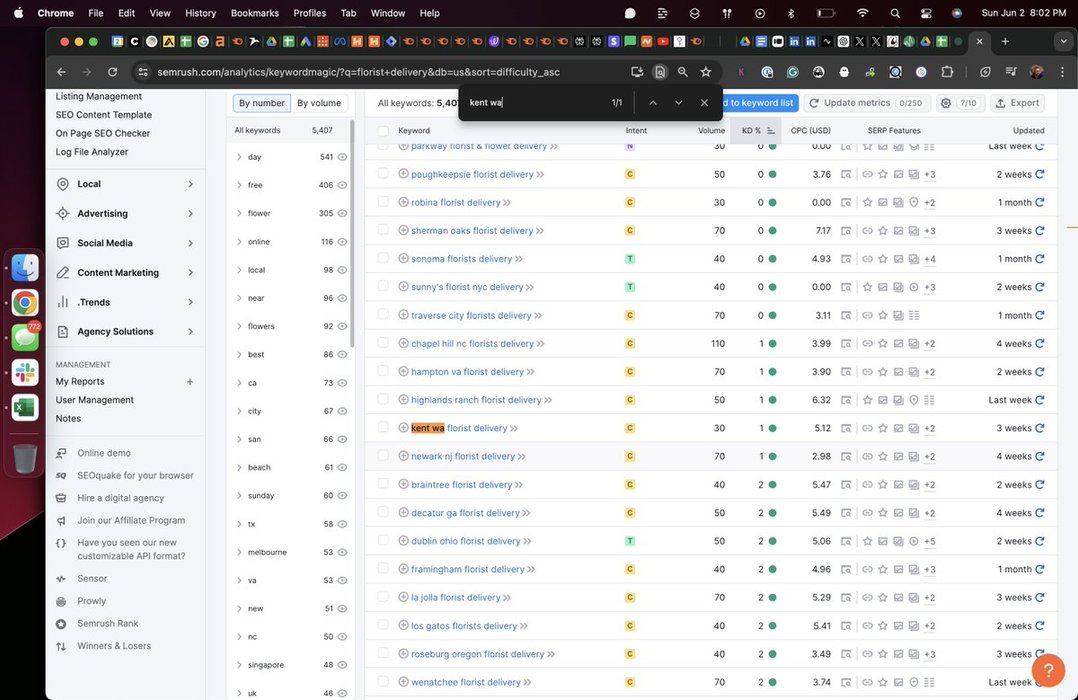Expand the sunday keyword group
The width and height of the screenshot is (1078, 700).
239,495
